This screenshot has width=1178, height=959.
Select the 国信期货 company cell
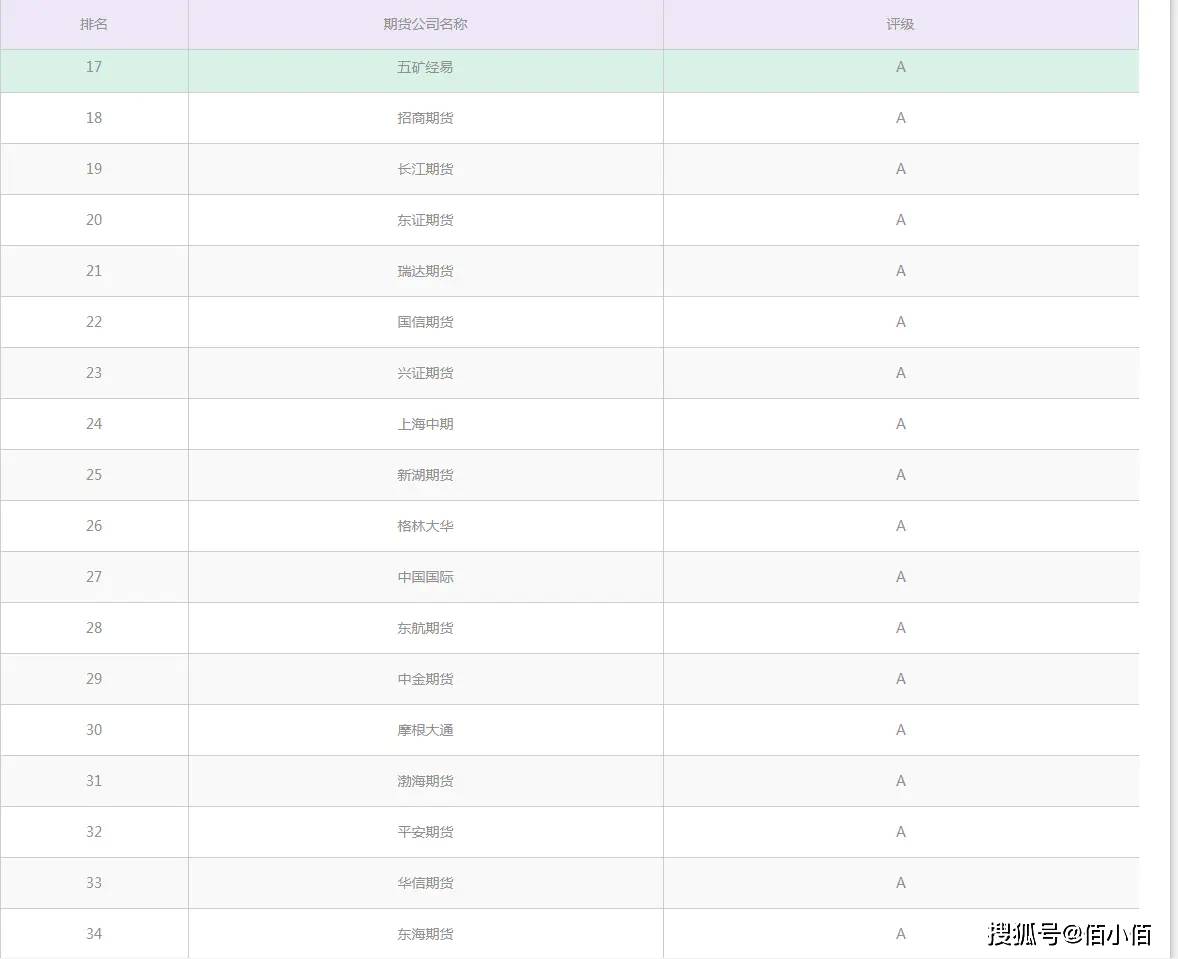coord(425,322)
